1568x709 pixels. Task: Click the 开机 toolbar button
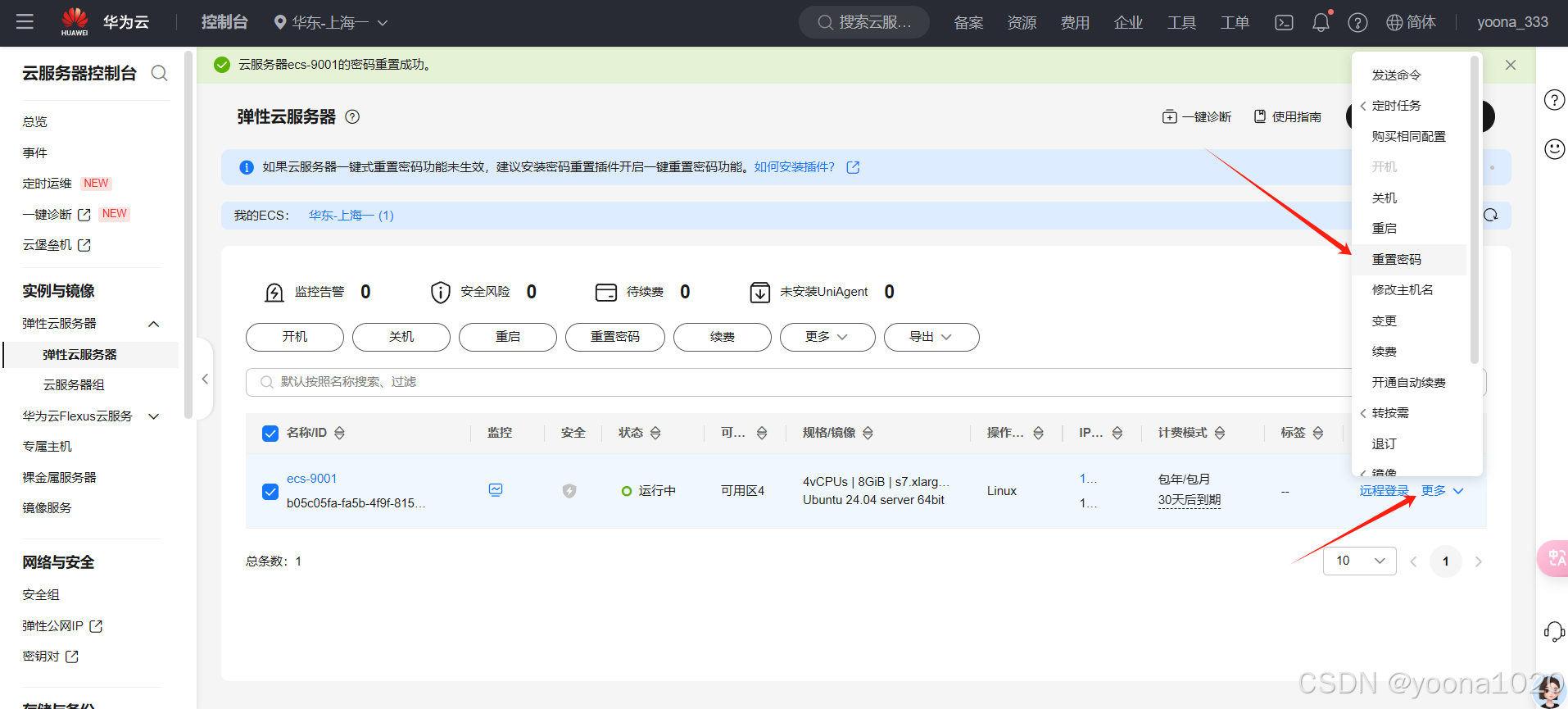[x=295, y=337]
